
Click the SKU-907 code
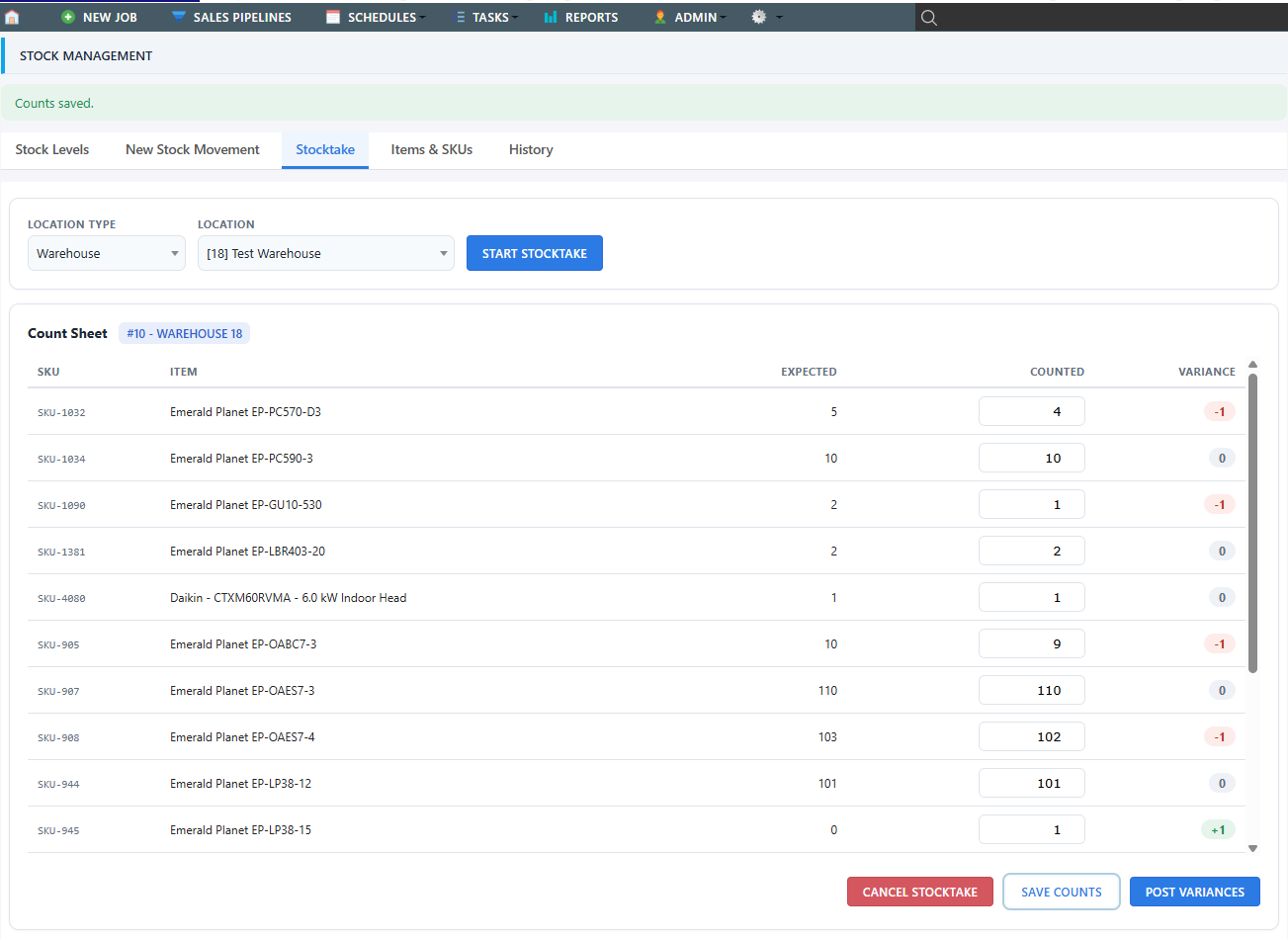[58, 691]
